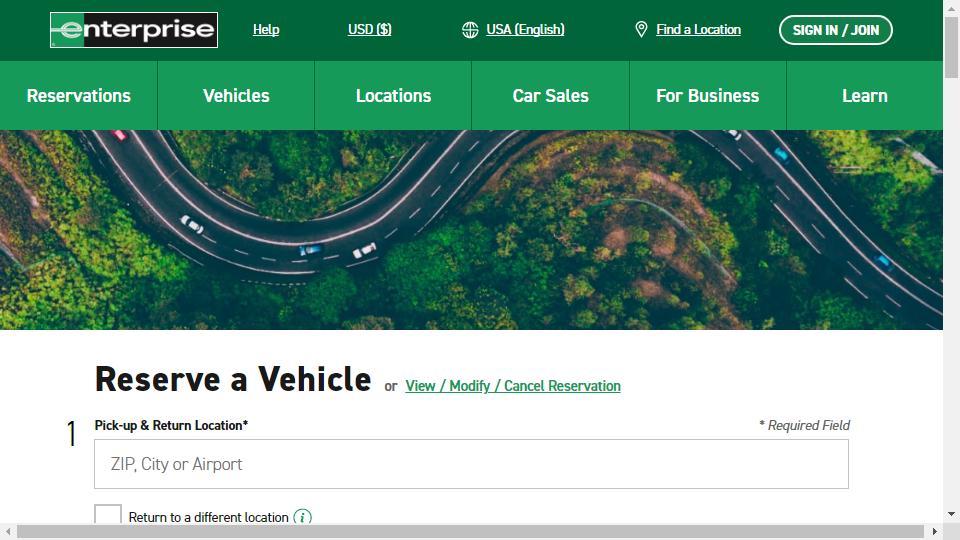The image size is (960, 540).
Task: Click the vertical scrollbar down arrow
Action: coord(951,514)
